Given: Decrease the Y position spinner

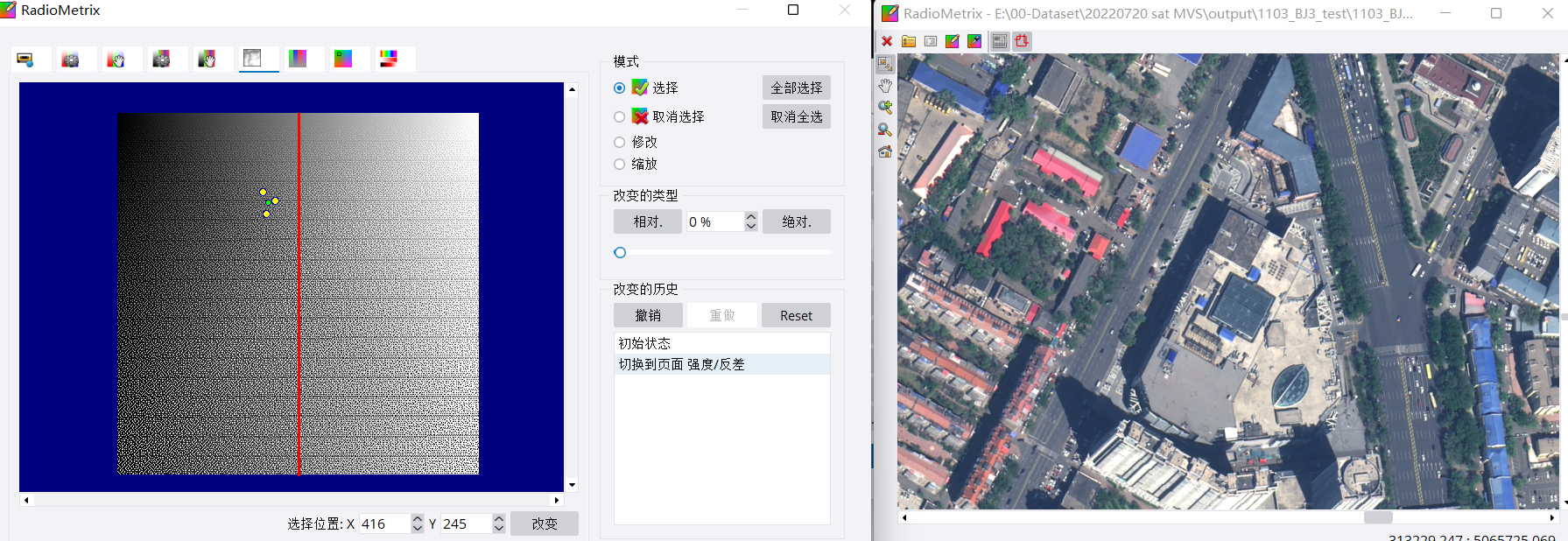Looking at the screenshot, I should point(499,529).
